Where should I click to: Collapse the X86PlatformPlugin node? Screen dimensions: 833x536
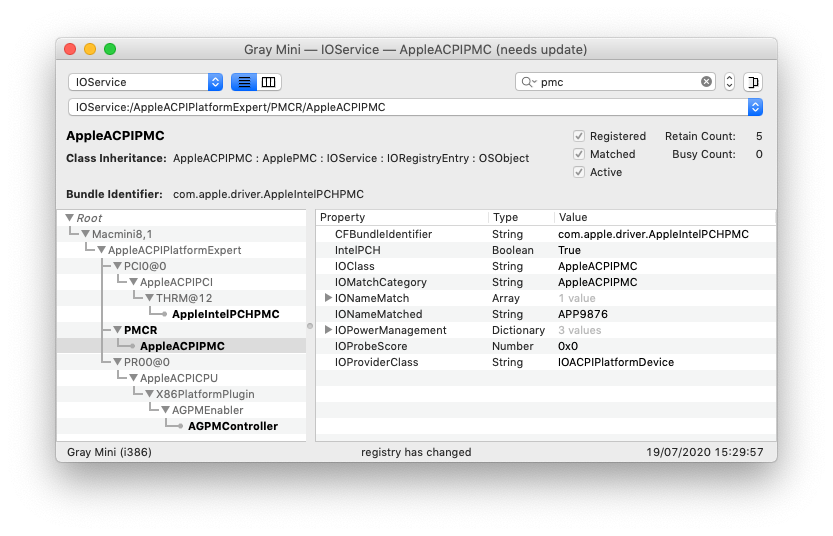149,394
